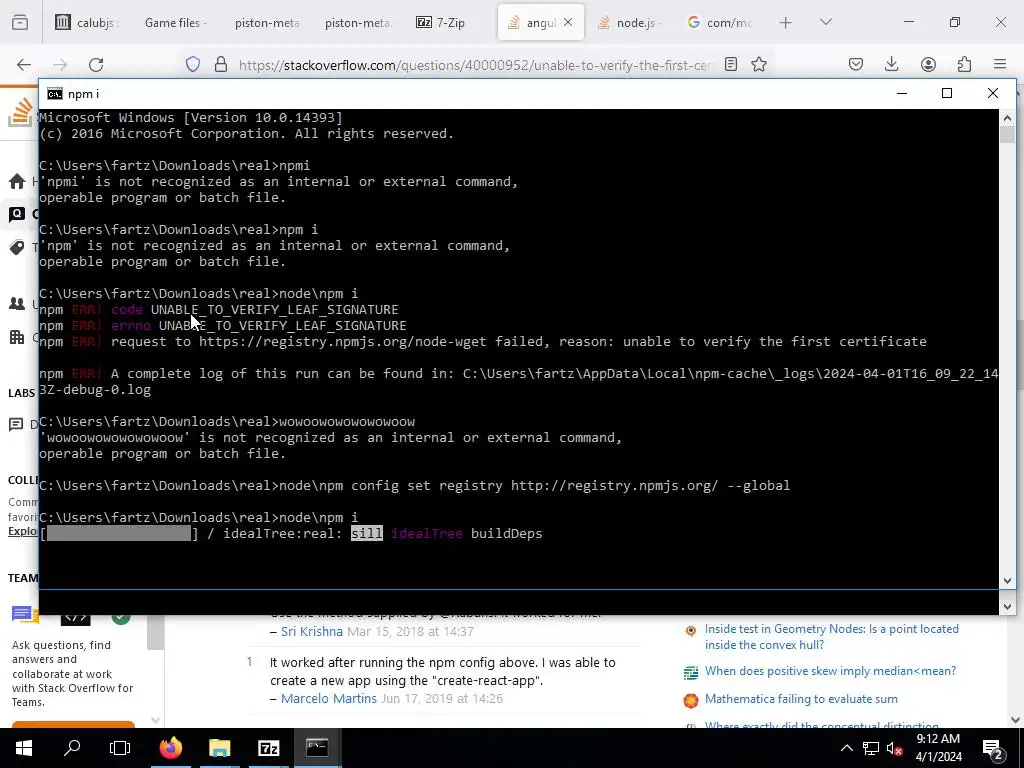Open Marcelo Martins' user profile
This screenshot has width=1024, height=768.
tap(328, 699)
